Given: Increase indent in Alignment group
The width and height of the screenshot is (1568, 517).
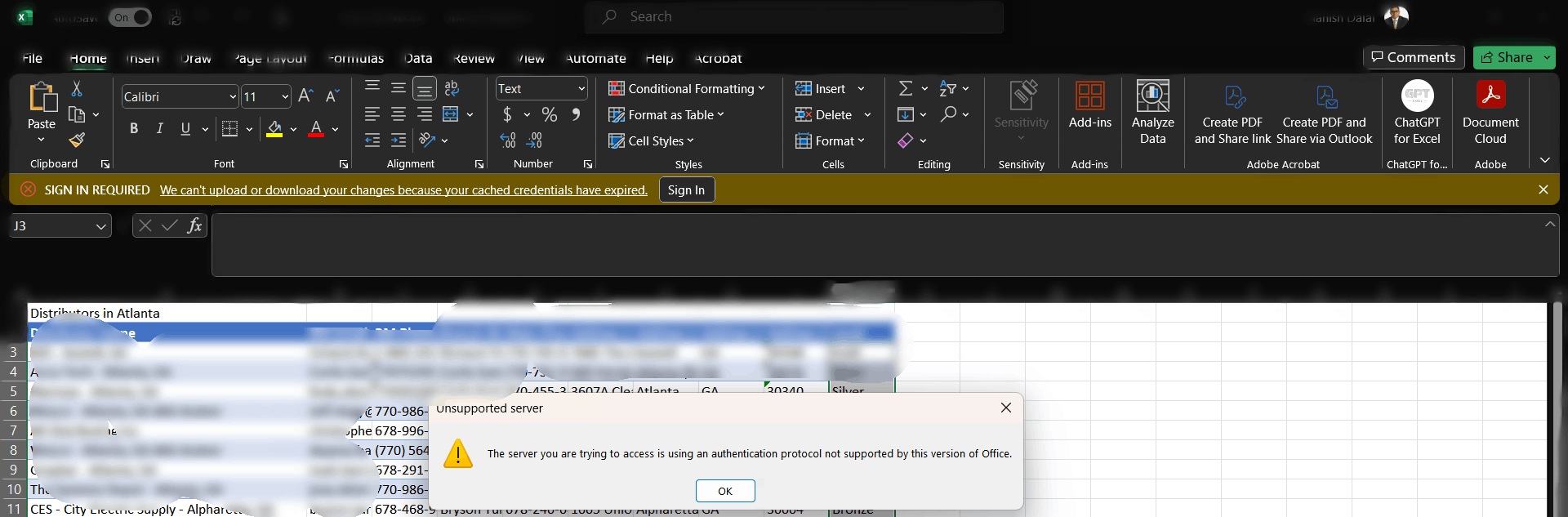Looking at the screenshot, I should (x=399, y=140).
